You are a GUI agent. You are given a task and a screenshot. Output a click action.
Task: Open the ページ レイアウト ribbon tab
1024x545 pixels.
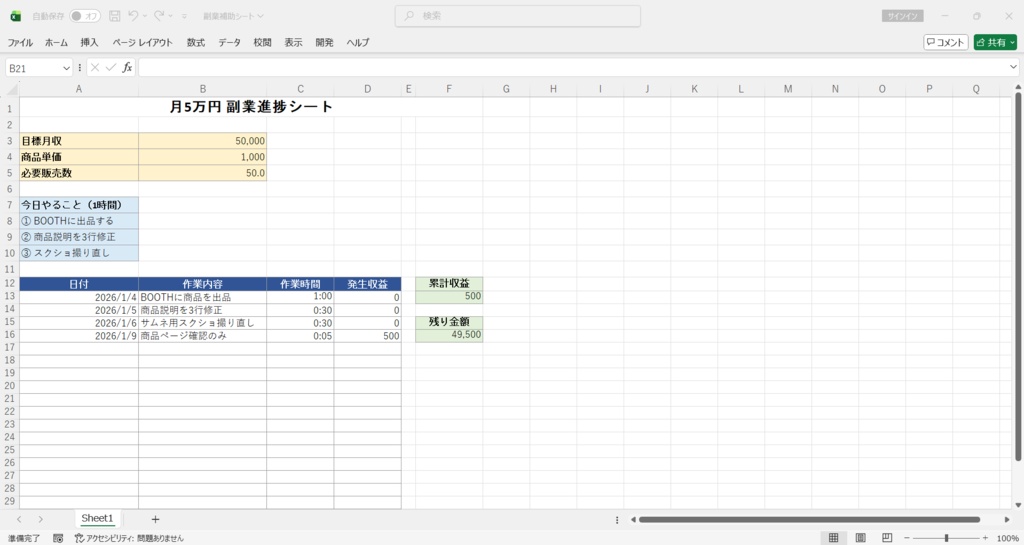[x=142, y=42]
